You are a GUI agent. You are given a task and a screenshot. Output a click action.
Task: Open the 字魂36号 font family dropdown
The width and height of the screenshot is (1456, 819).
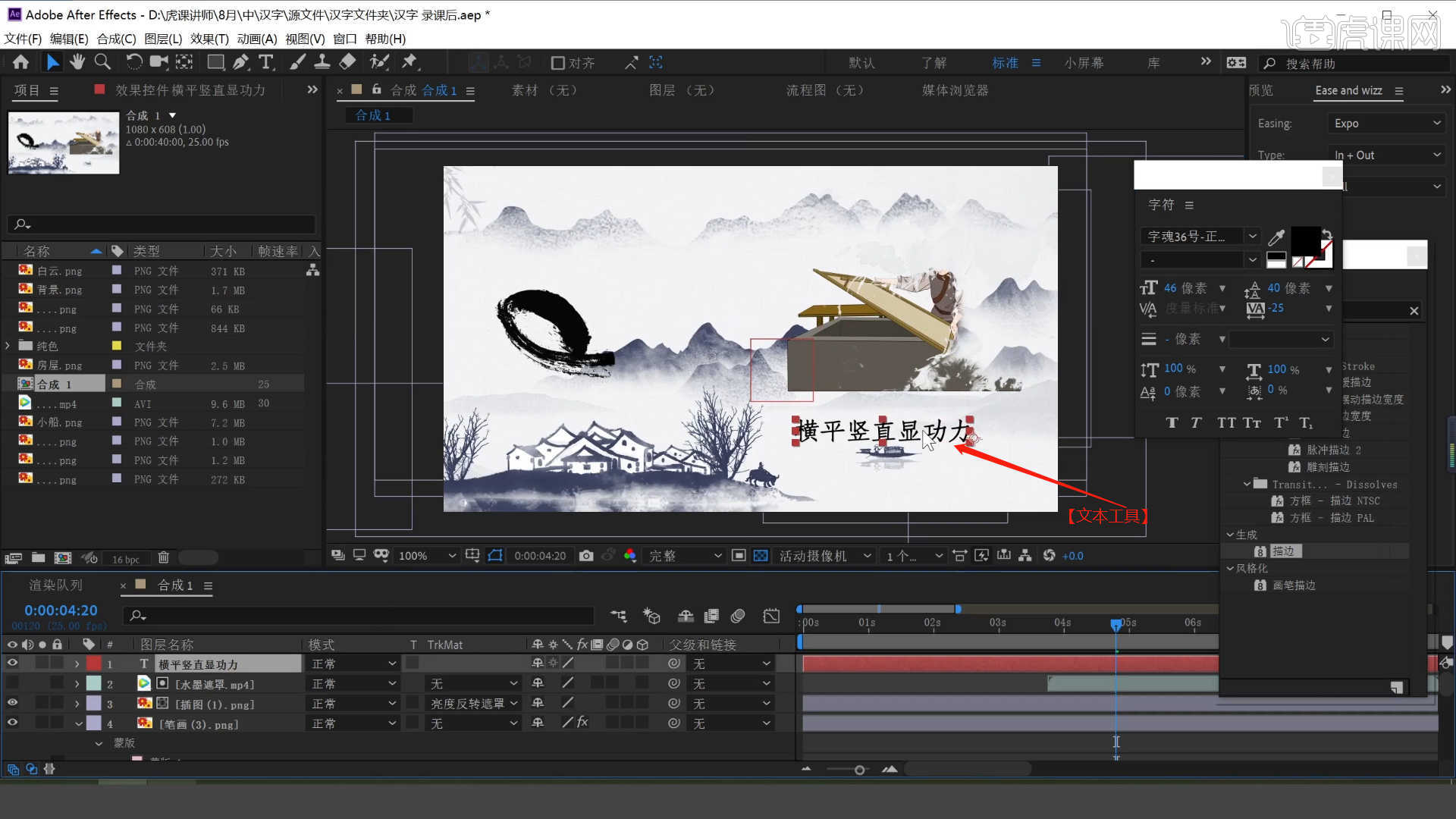[1199, 237]
